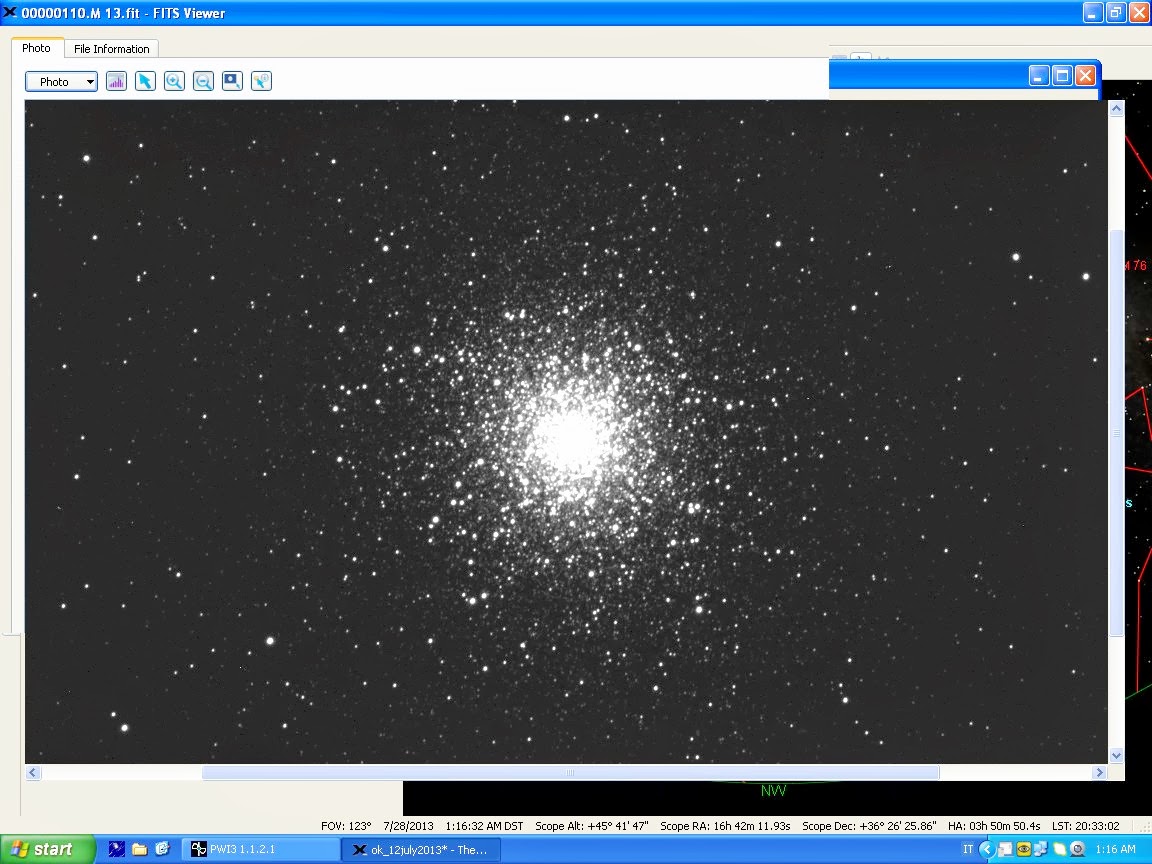
Task: Switch to the File Information tab
Action: point(111,48)
